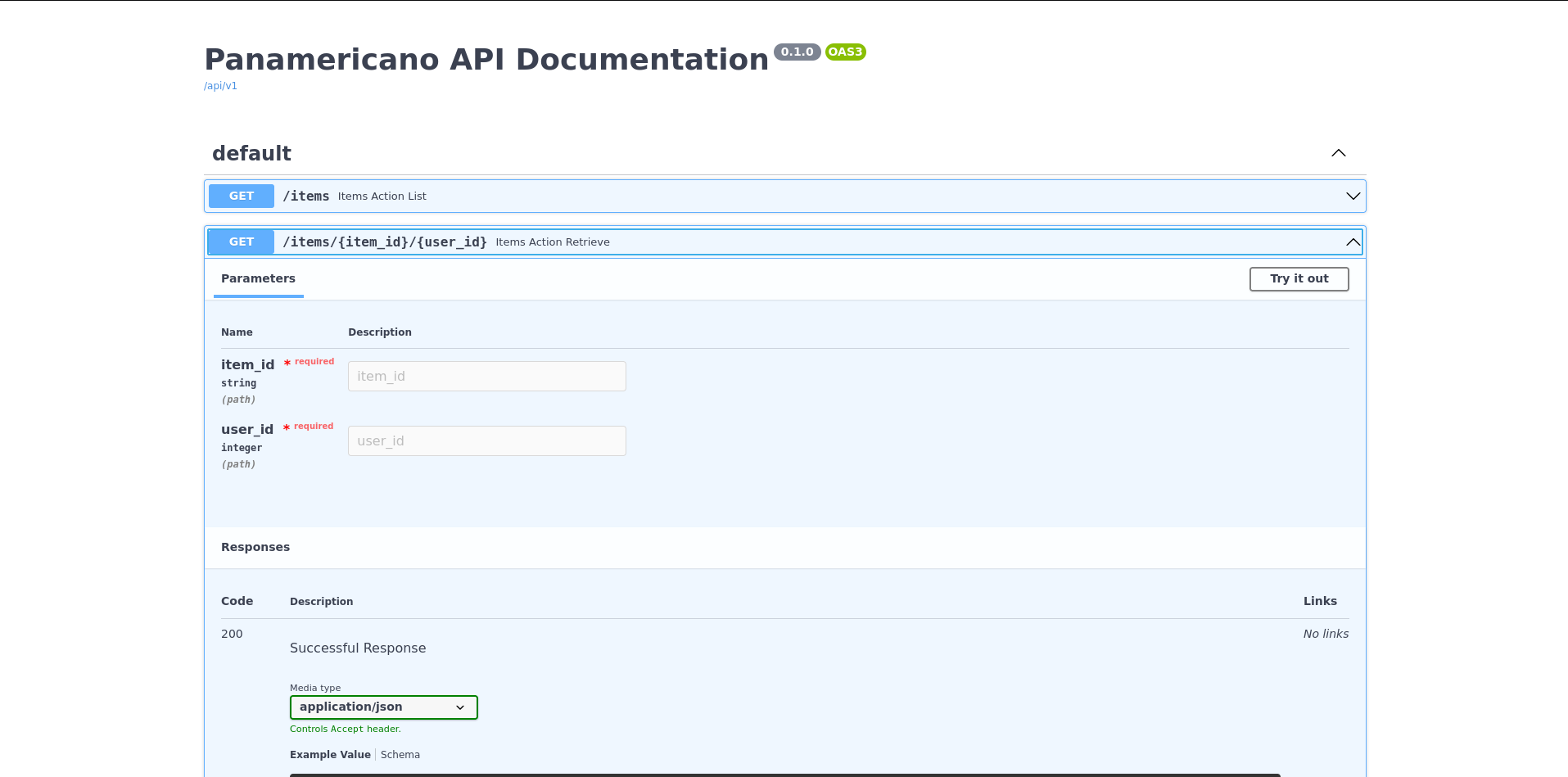The width and height of the screenshot is (1568, 777).
Task: Open the /api/v1 link
Action: (220, 86)
